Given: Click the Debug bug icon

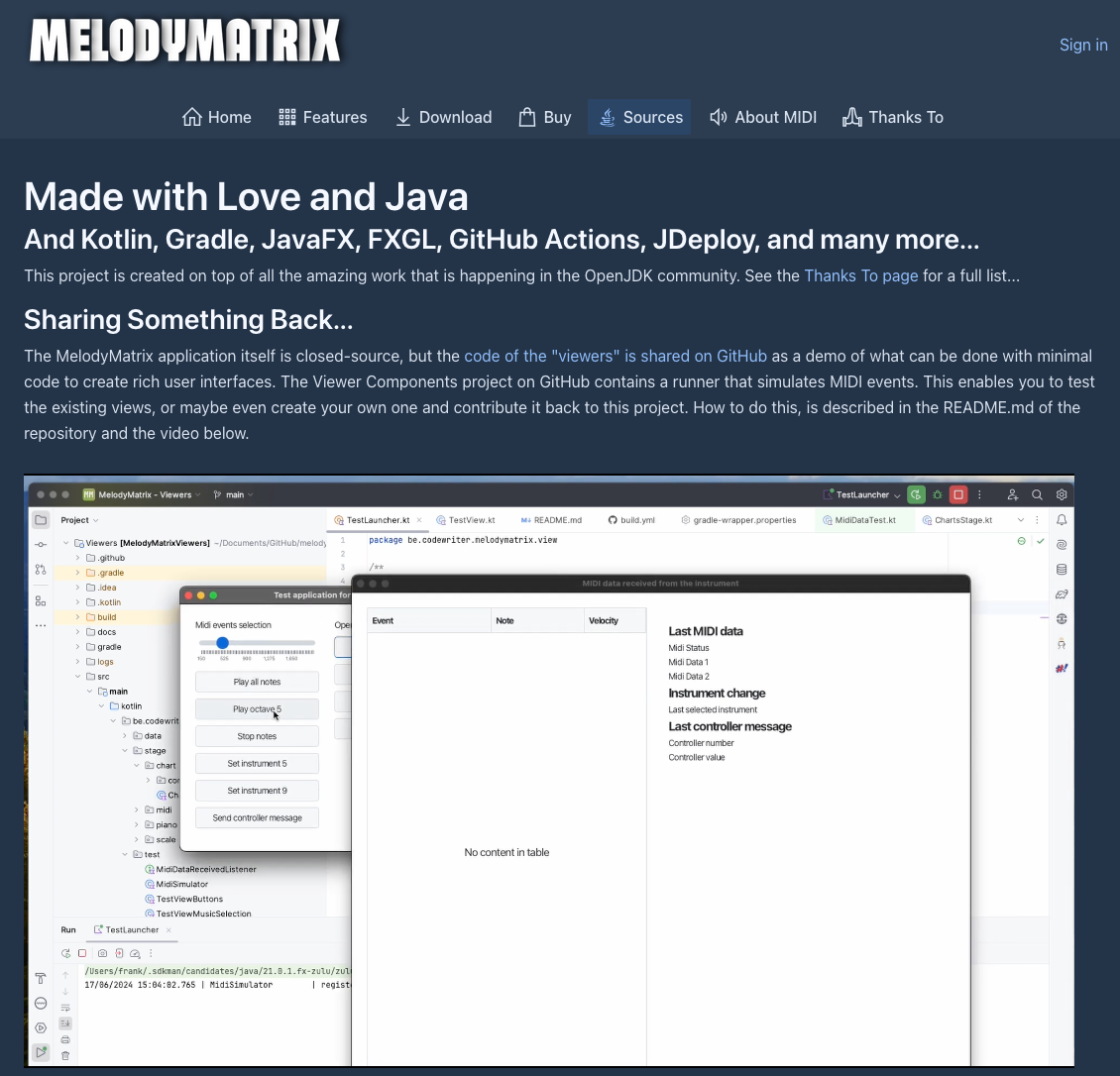Looking at the screenshot, I should pos(938,494).
